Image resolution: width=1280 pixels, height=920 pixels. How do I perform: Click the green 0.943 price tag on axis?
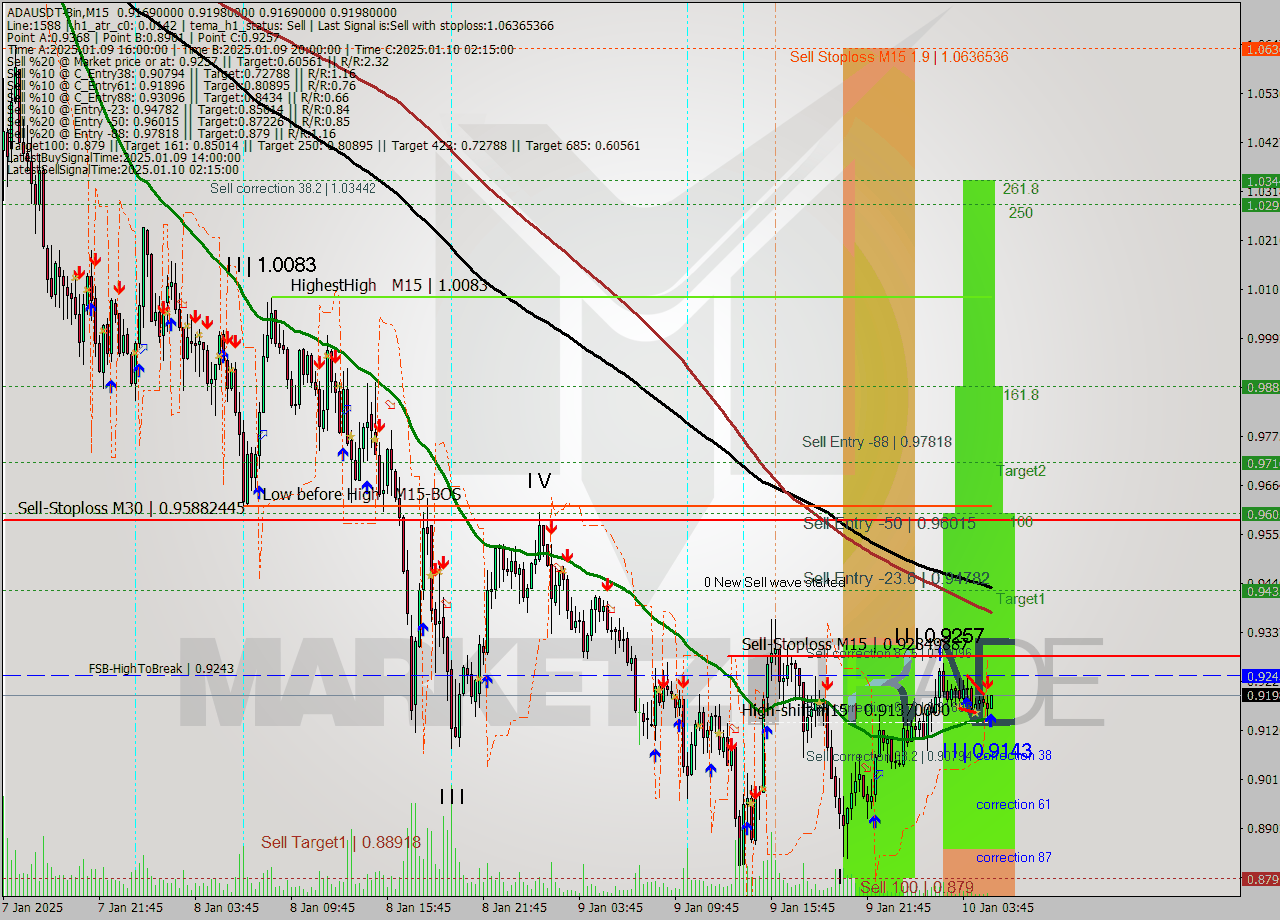(1260, 591)
